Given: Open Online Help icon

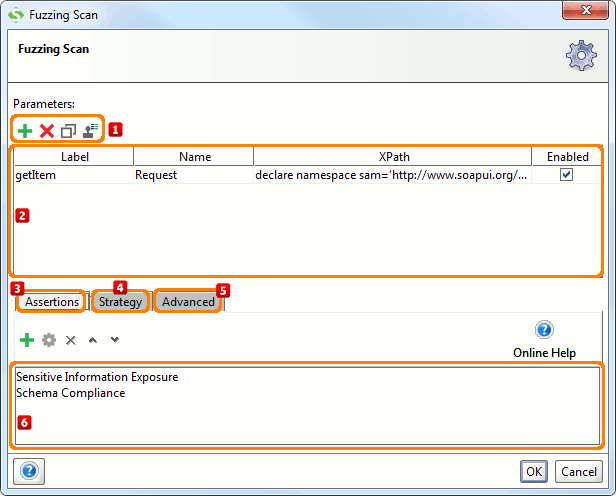Looking at the screenshot, I should 544,329.
